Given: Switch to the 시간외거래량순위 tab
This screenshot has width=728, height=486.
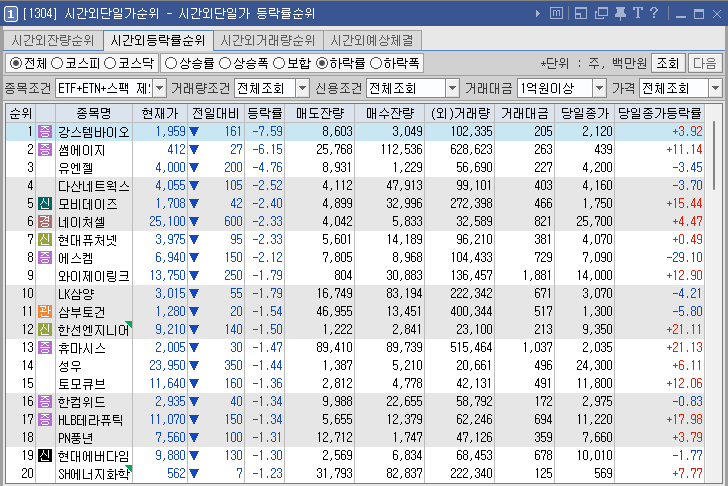Looking at the screenshot, I should coord(268,40).
